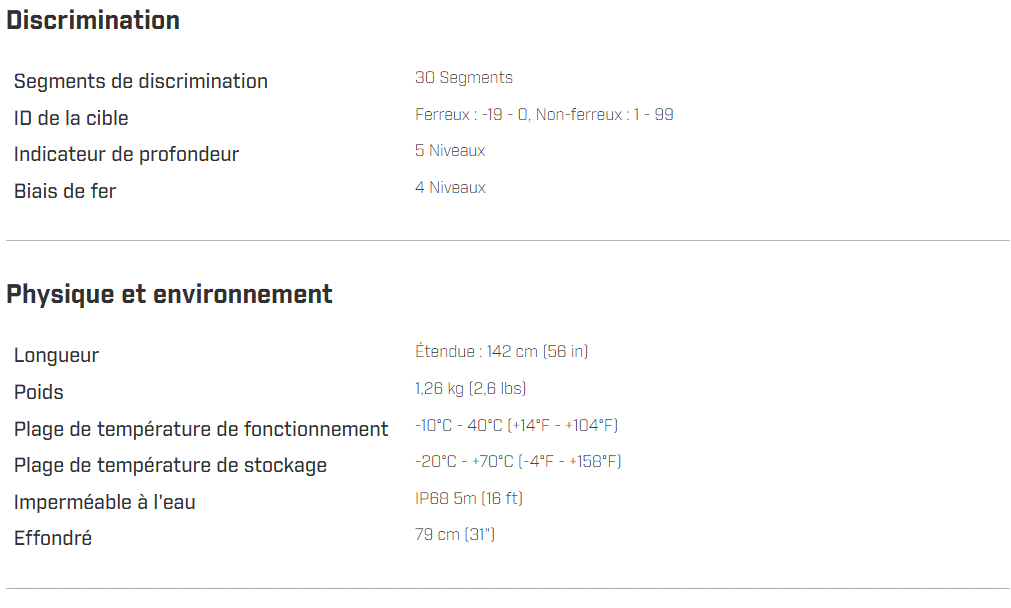Image resolution: width=1011 pixels, height=608 pixels.
Task: Click the Étendue 142 cm value
Action: (x=501, y=352)
